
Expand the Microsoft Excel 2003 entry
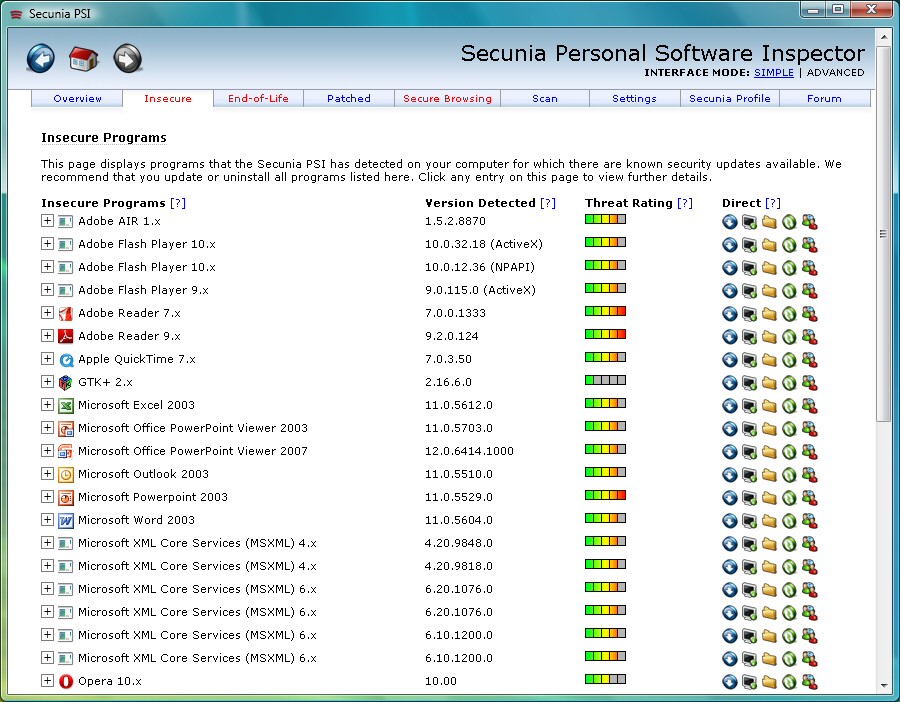[x=47, y=404]
